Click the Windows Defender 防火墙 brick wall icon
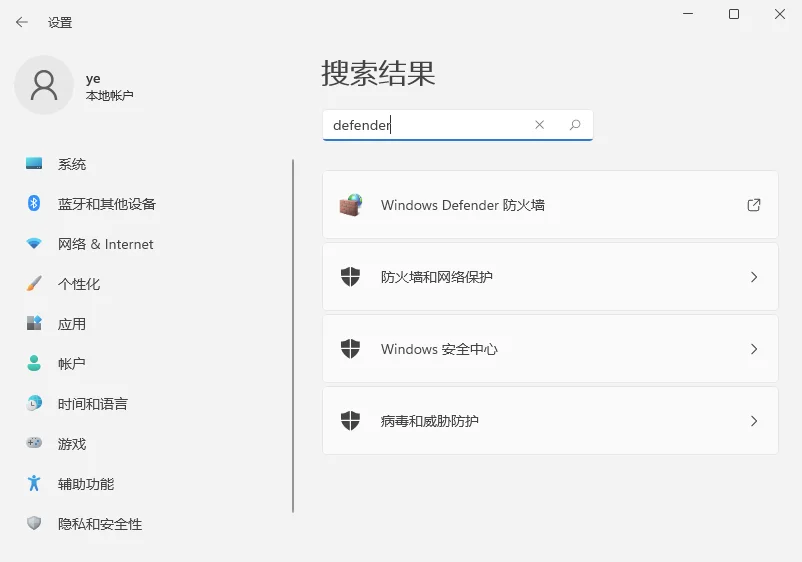 tap(350, 205)
